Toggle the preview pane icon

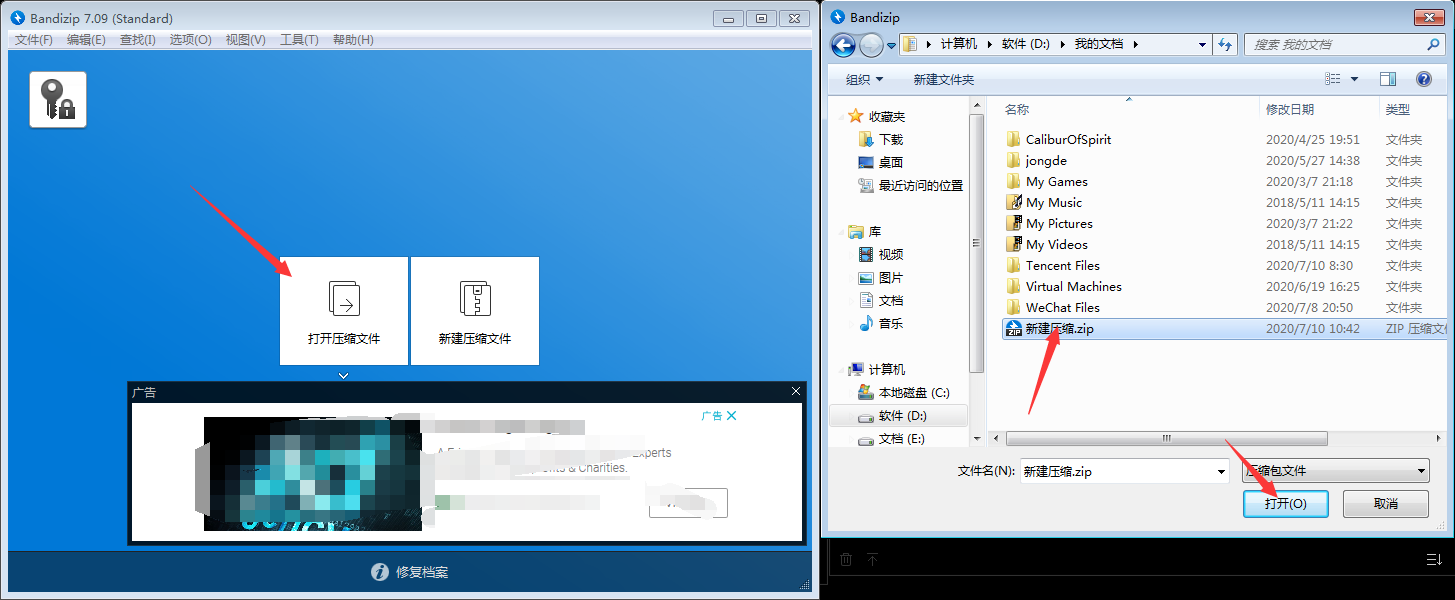1388,79
